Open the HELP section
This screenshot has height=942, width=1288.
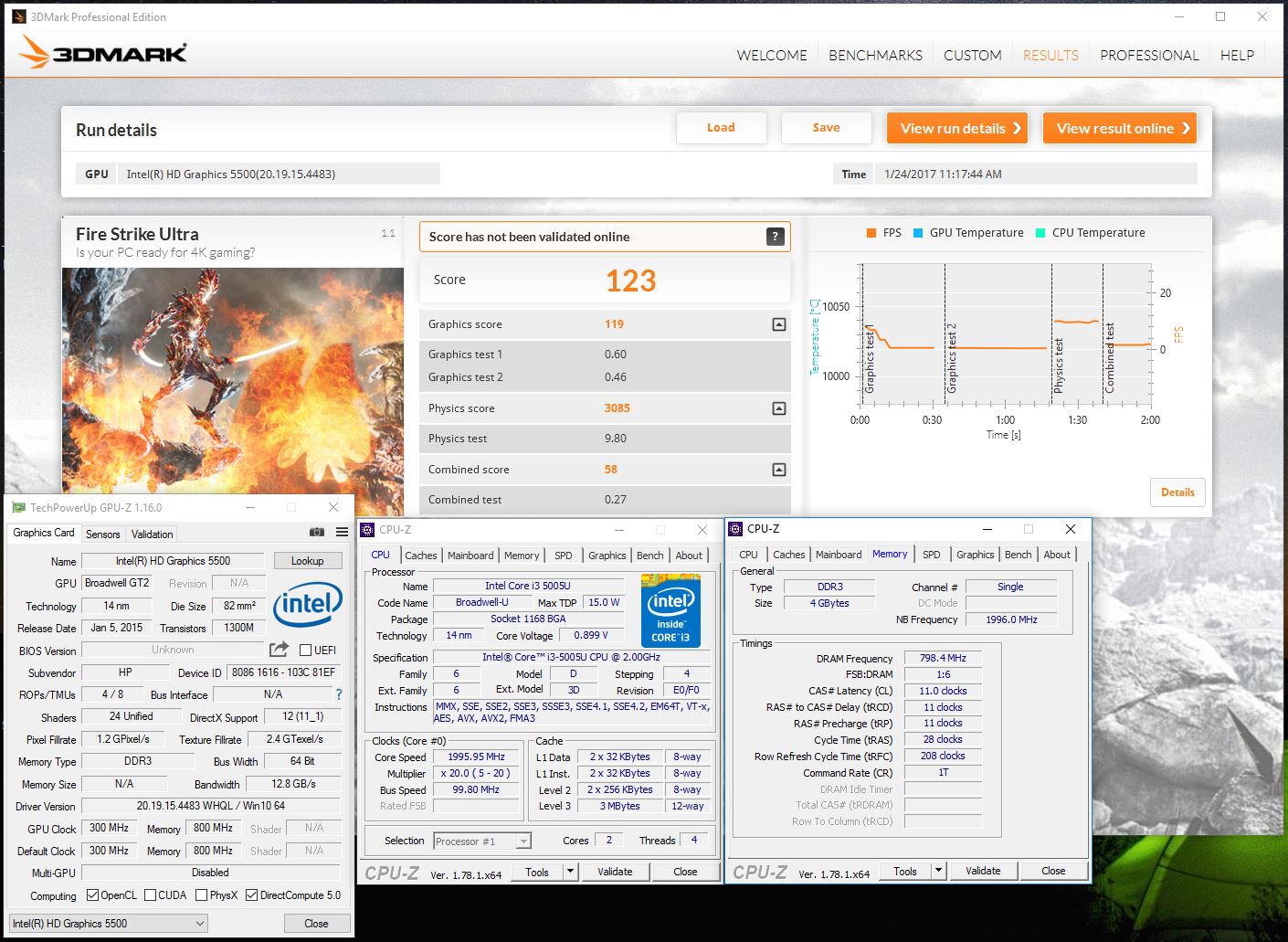point(1237,55)
